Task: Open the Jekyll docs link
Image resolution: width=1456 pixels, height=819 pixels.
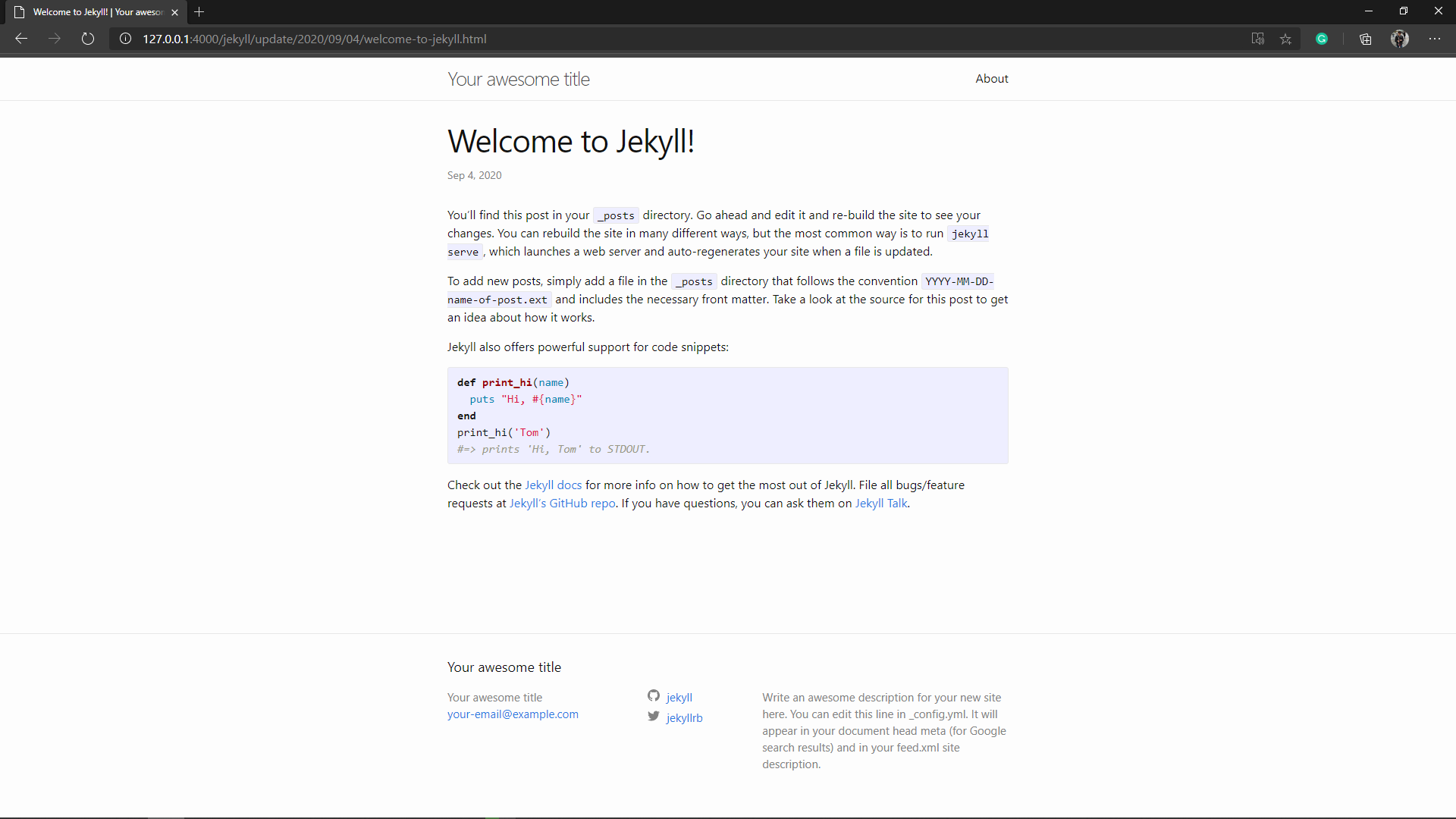Action: (554, 485)
